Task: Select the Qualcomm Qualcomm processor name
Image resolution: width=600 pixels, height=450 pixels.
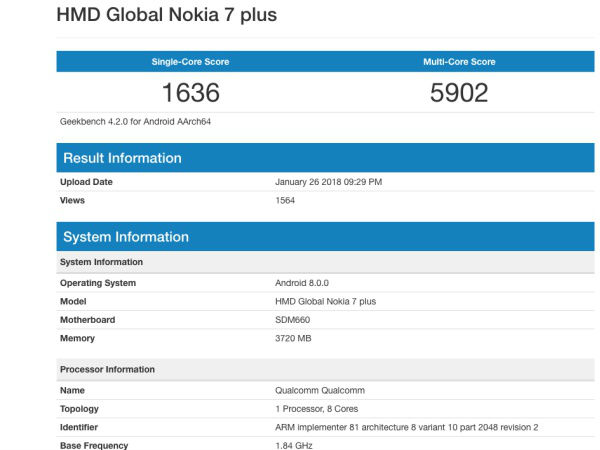Action: 320,390
